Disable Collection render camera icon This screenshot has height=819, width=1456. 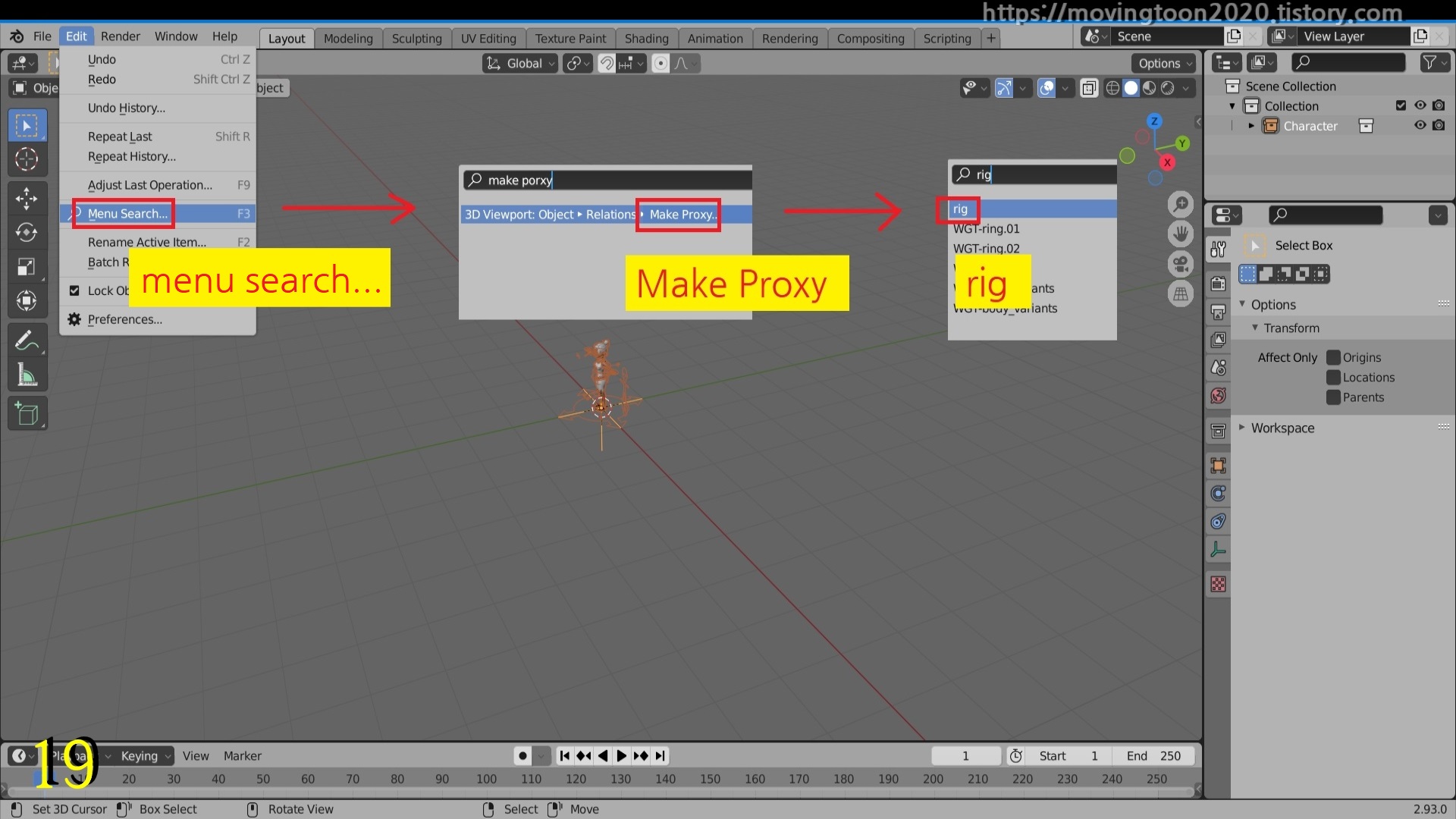click(x=1439, y=105)
